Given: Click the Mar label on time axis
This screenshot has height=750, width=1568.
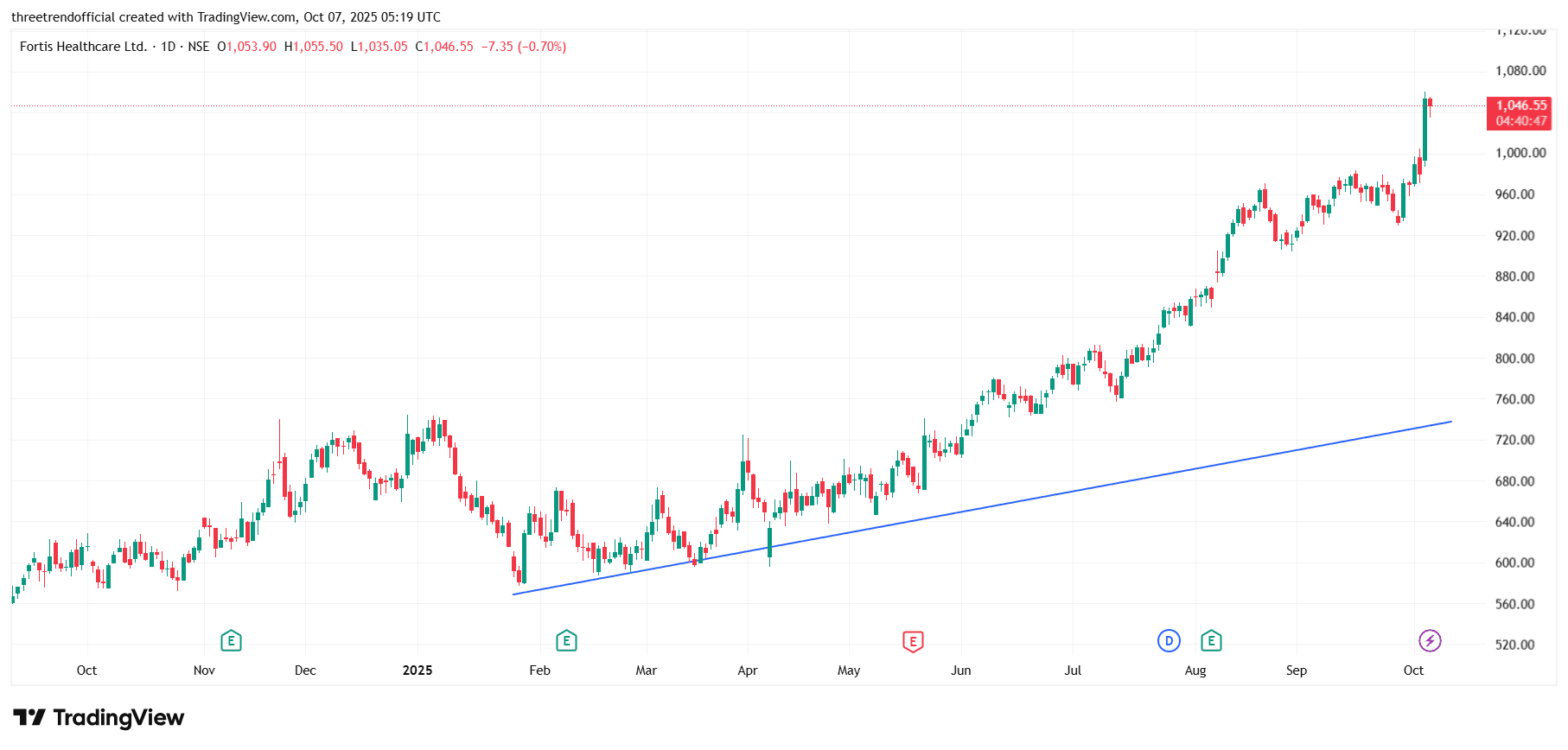Looking at the screenshot, I should 647,671.
